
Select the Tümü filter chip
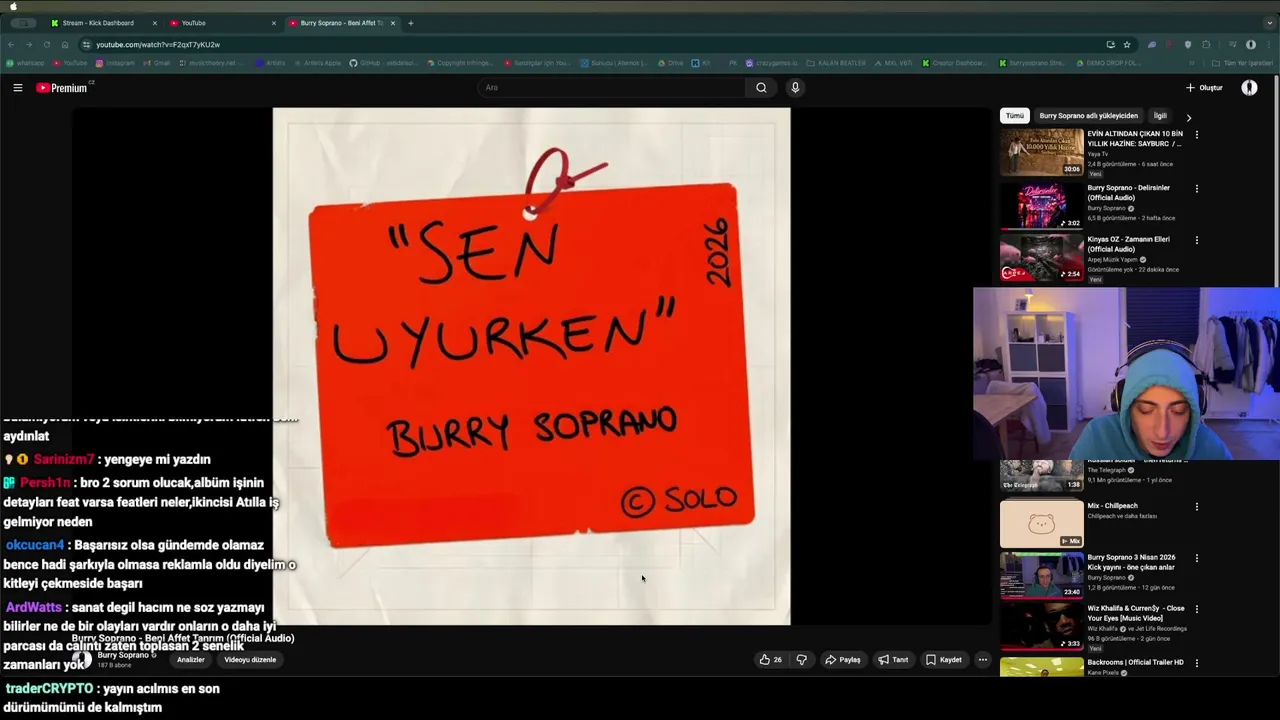click(1015, 116)
